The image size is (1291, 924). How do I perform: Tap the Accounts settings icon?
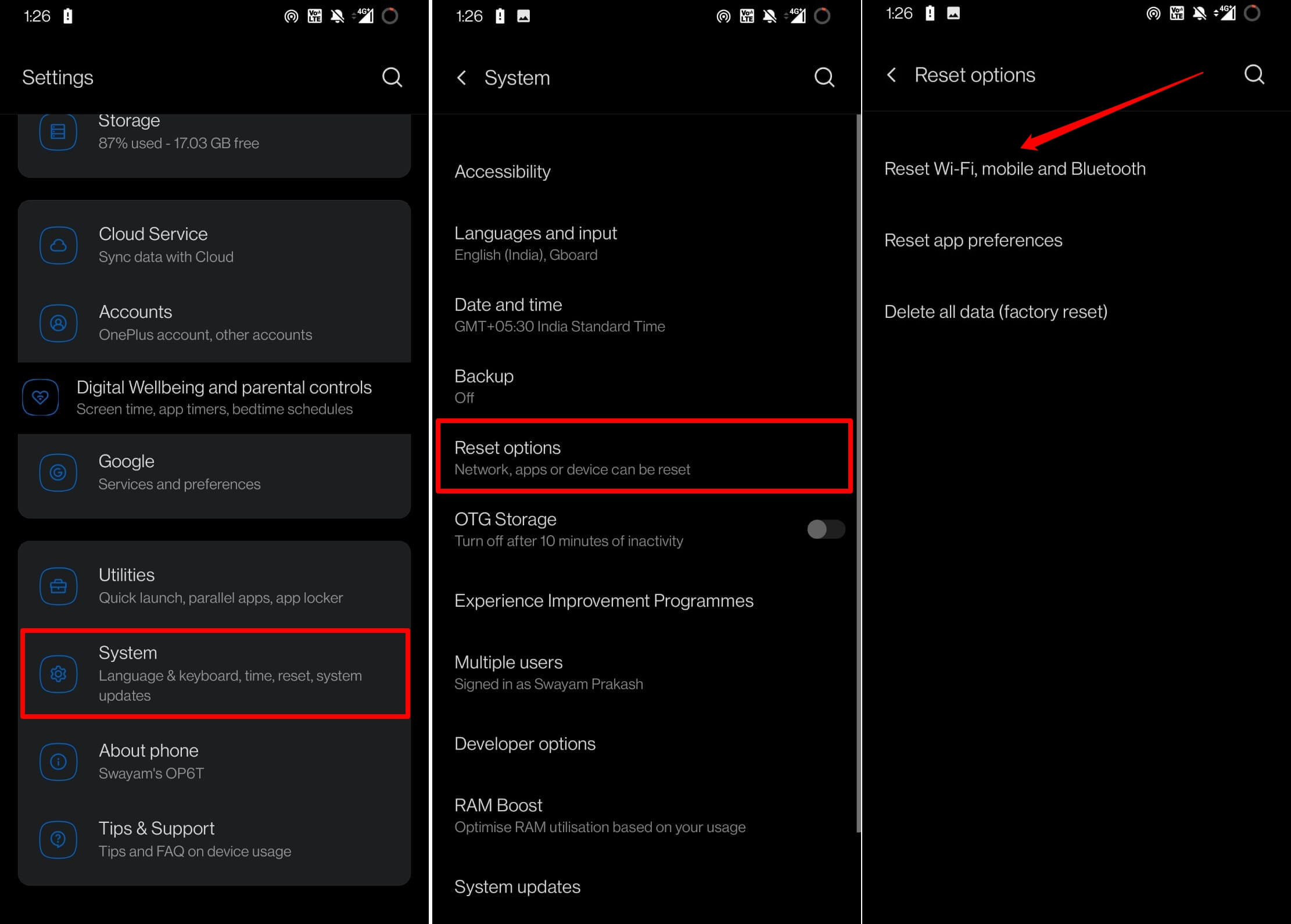tap(58, 323)
